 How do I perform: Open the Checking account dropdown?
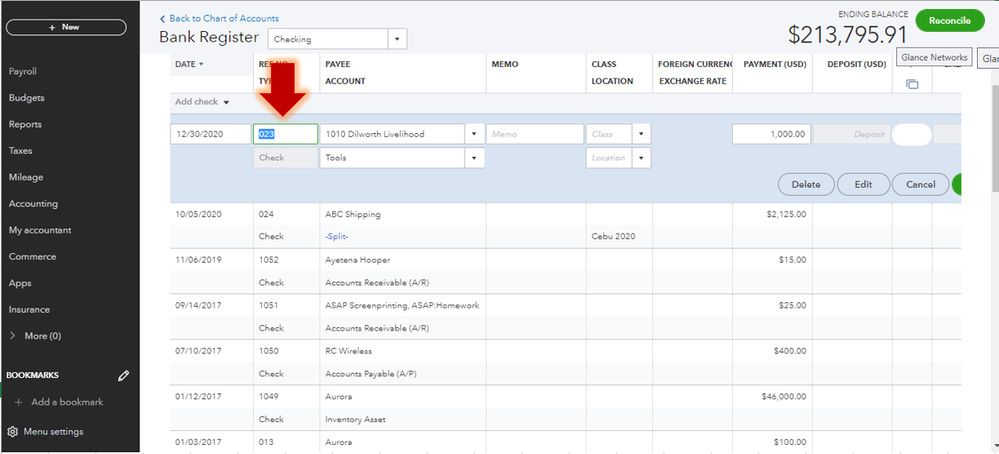(397, 39)
